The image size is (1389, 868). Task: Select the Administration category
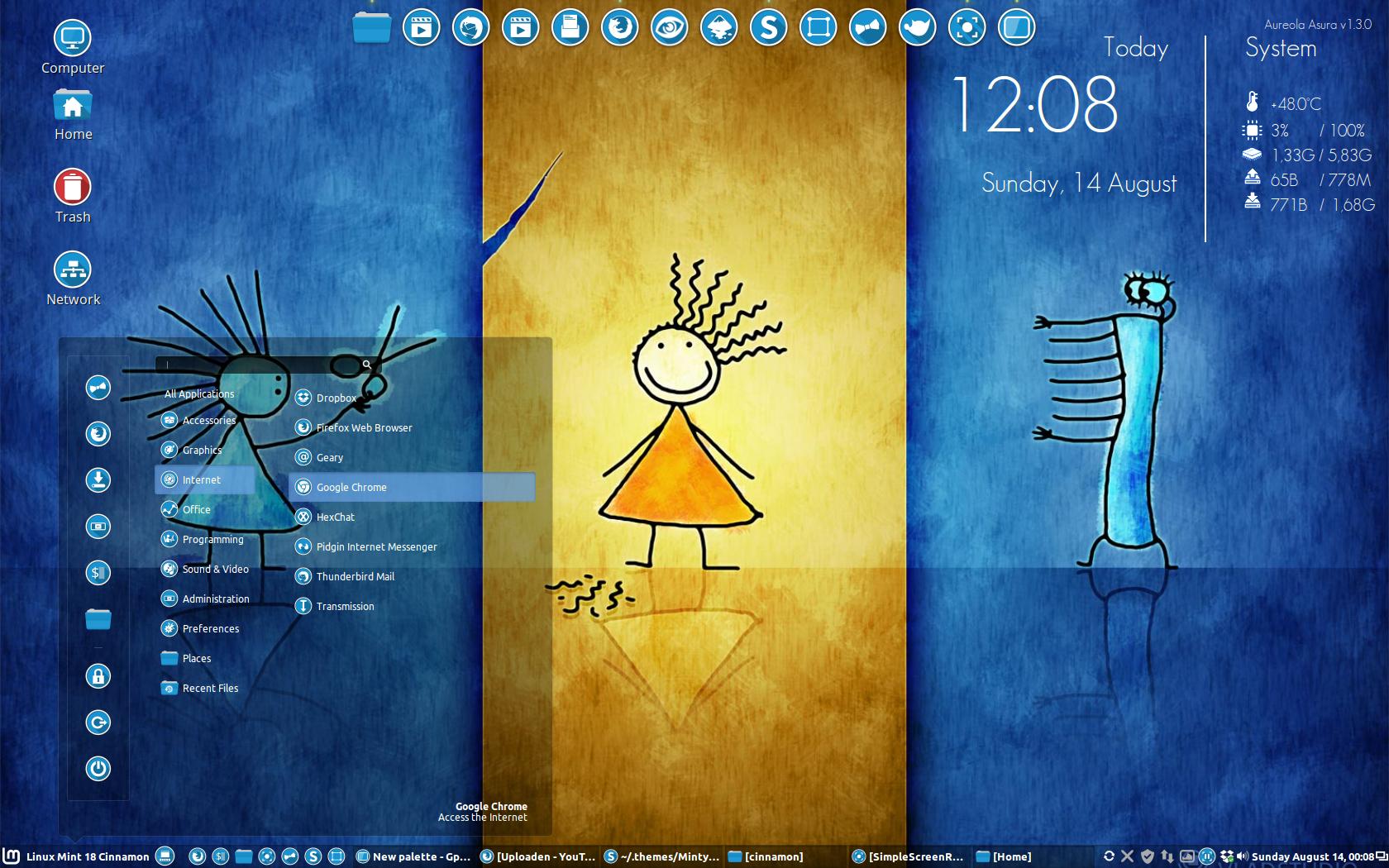click(x=204, y=599)
